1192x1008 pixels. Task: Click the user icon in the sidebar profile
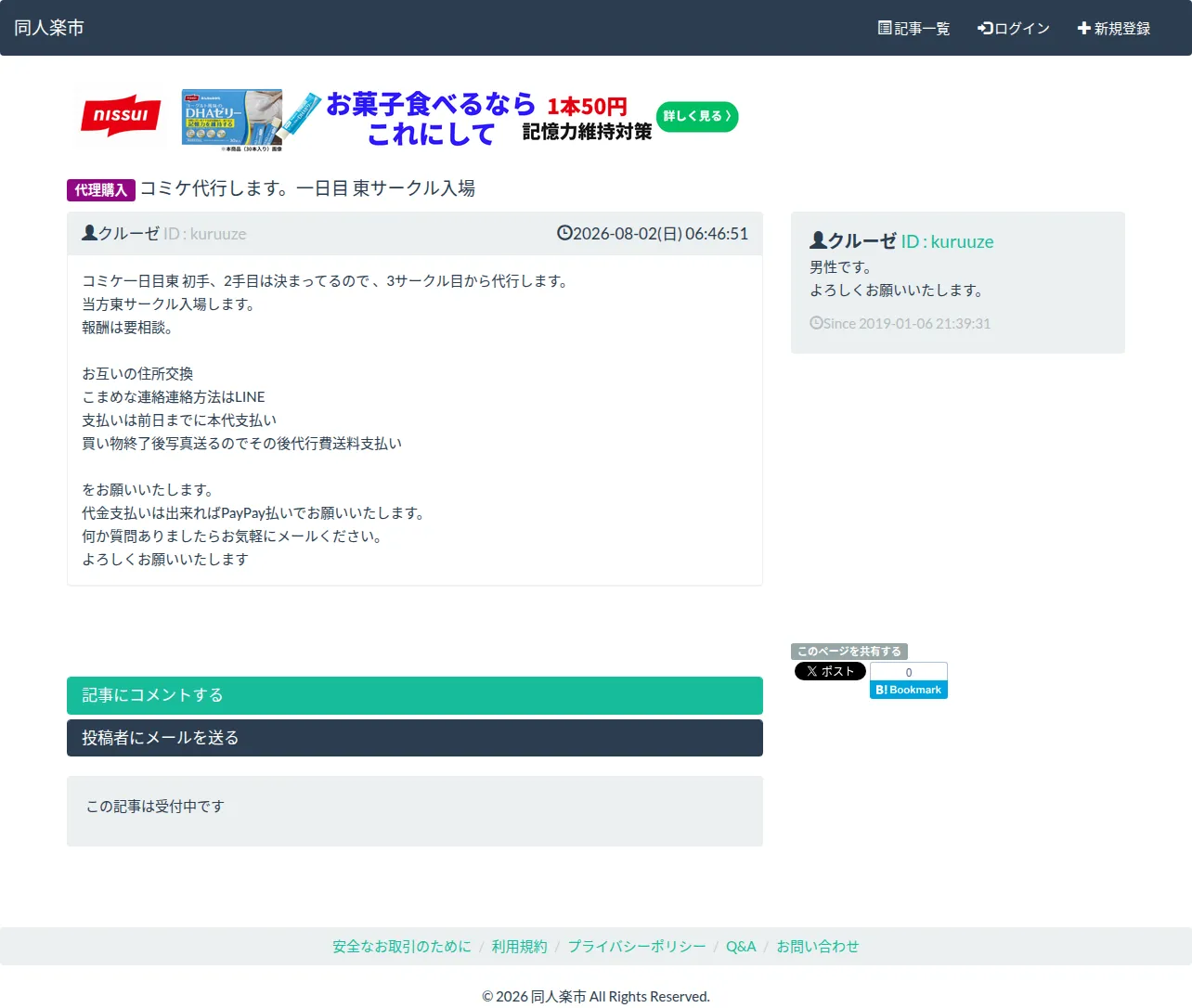coord(818,240)
